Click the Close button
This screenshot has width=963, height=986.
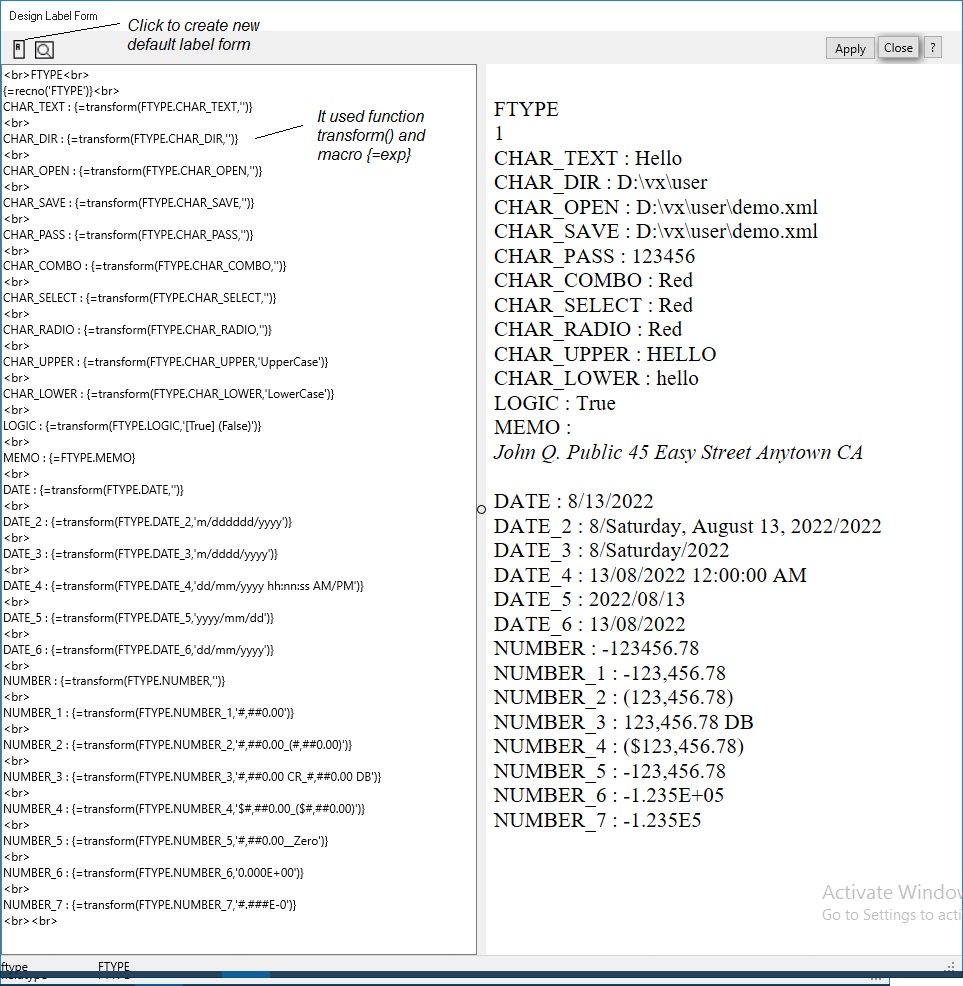[x=897, y=48]
